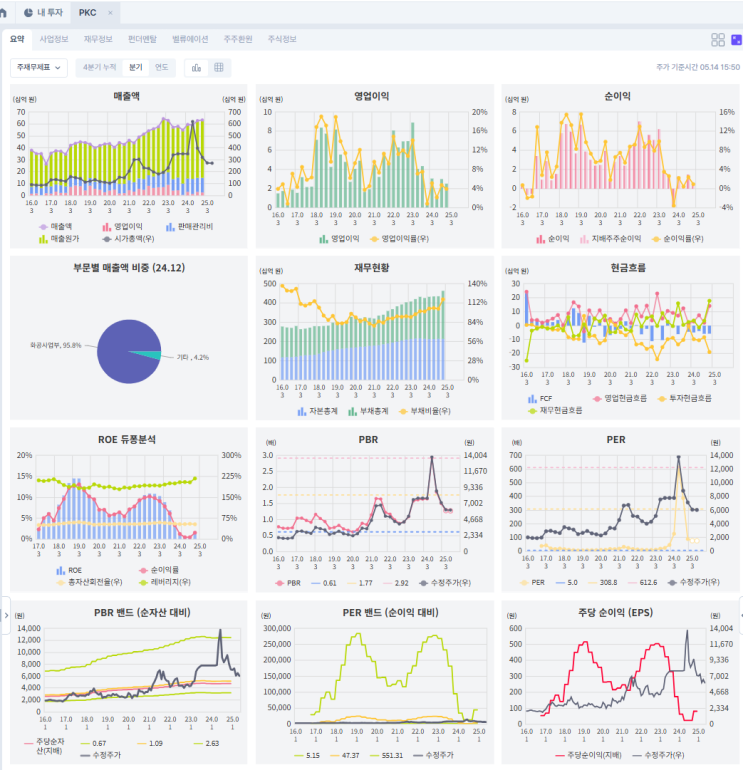Expand the 주재무제표 dropdown

point(39,68)
